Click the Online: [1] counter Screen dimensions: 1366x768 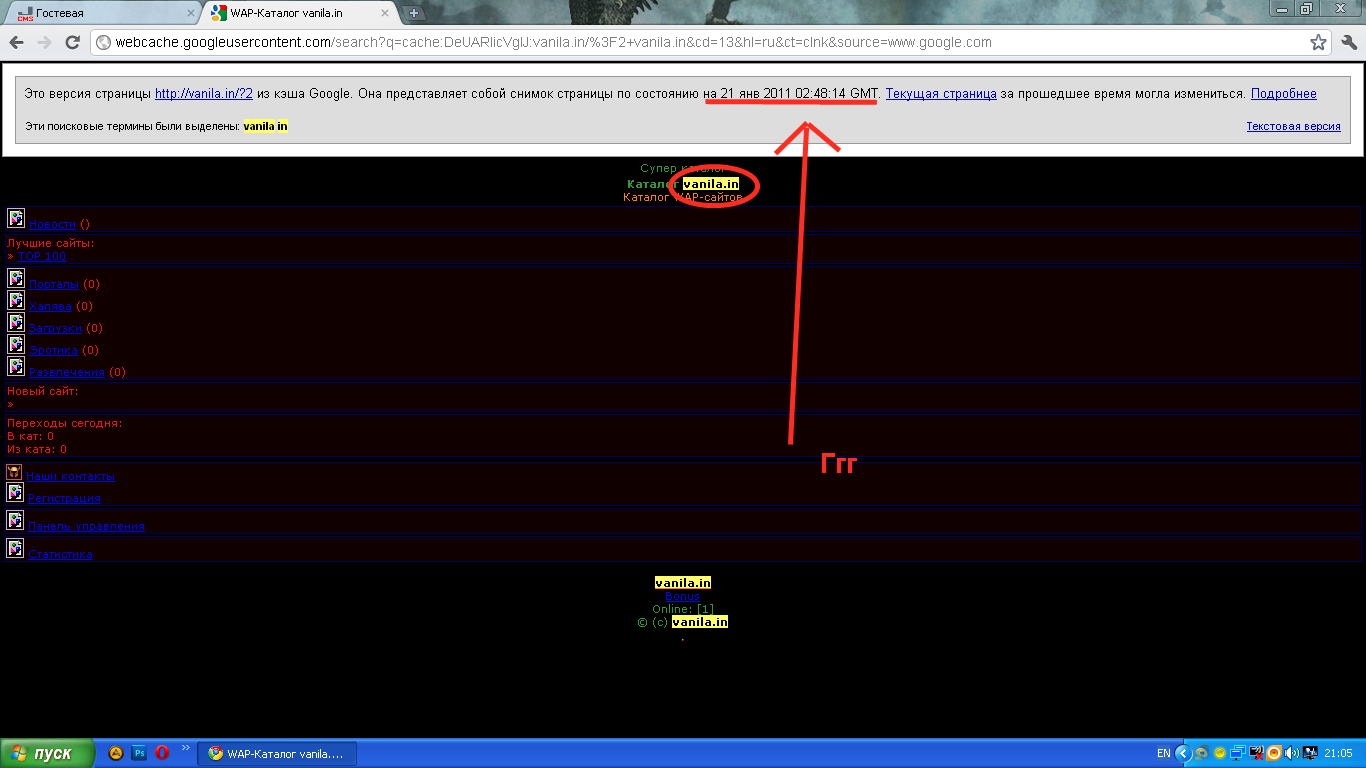click(x=683, y=609)
